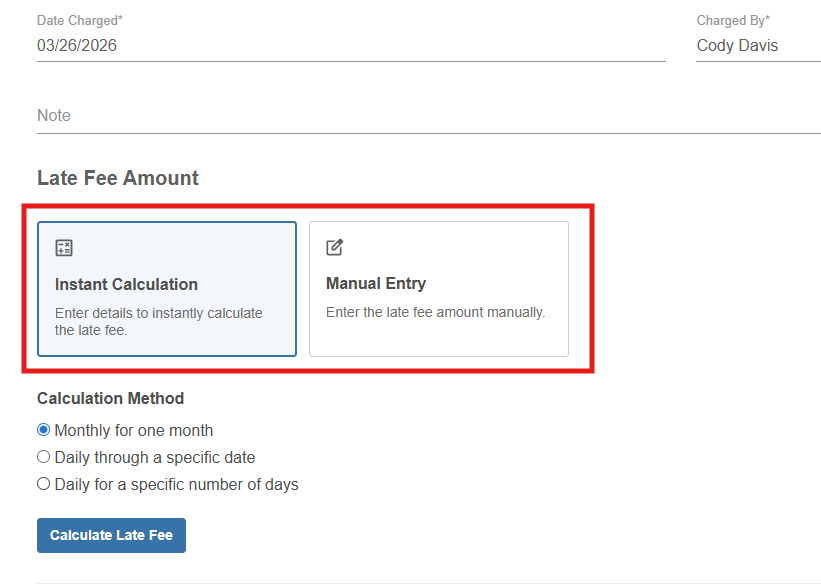Choose Daily through a specific date radio

(x=43, y=457)
